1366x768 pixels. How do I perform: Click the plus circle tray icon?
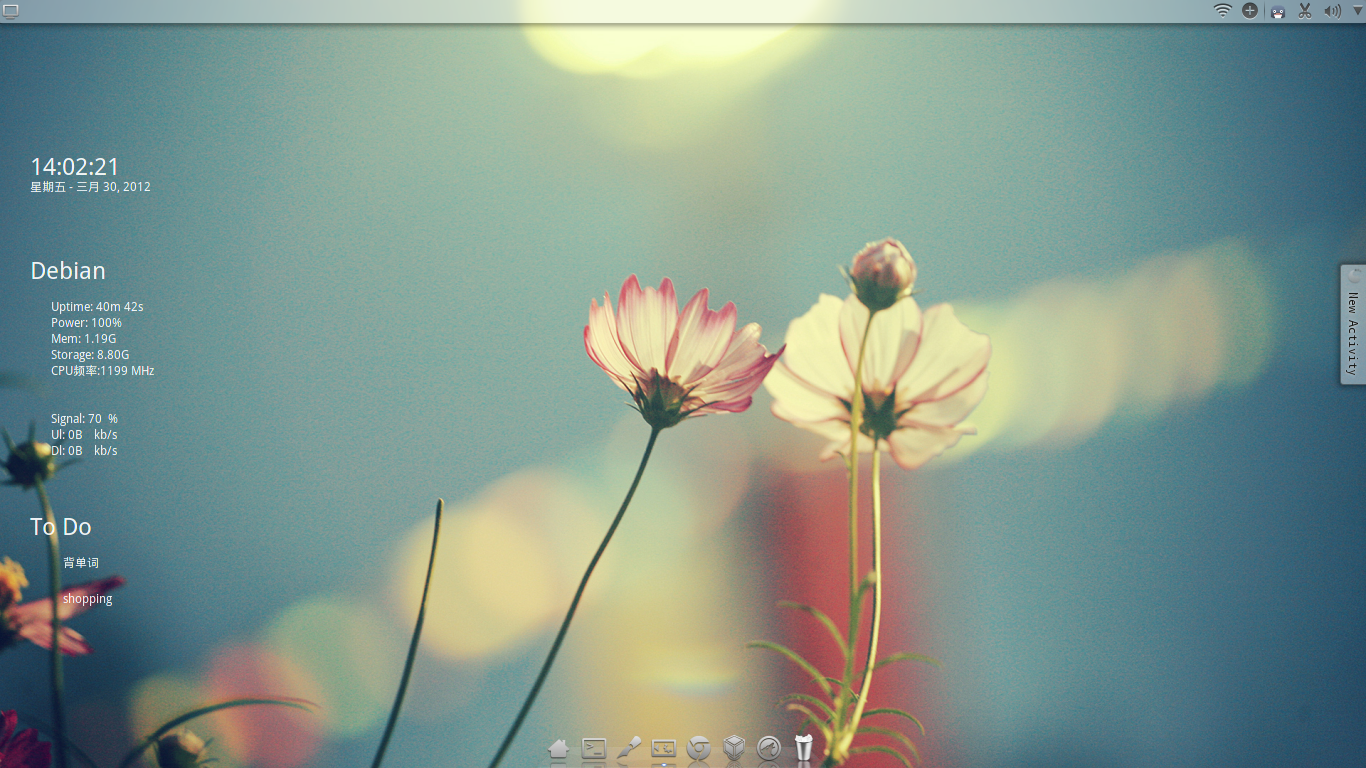pos(1250,11)
